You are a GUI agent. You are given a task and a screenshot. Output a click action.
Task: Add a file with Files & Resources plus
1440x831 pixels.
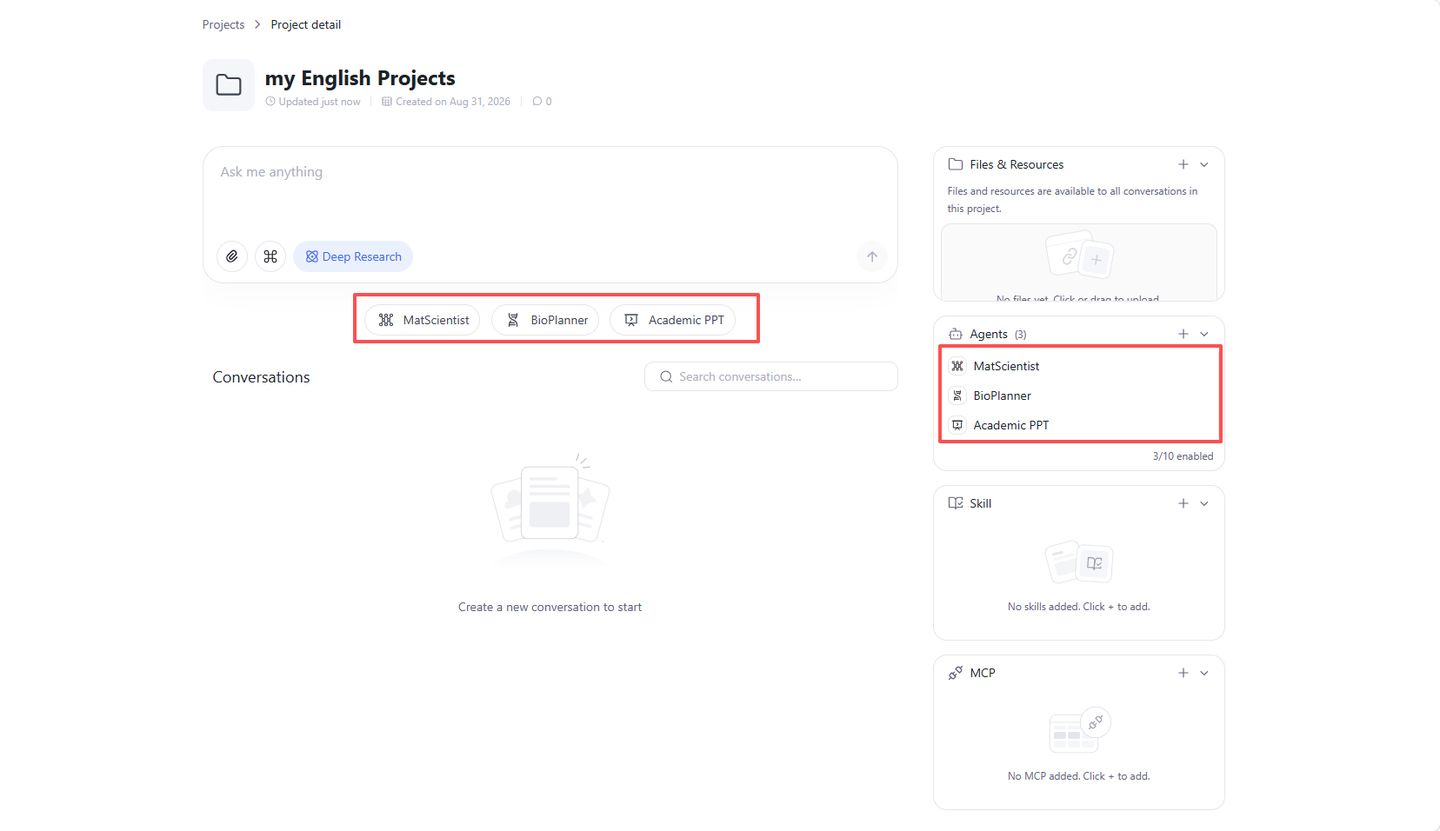point(1183,164)
